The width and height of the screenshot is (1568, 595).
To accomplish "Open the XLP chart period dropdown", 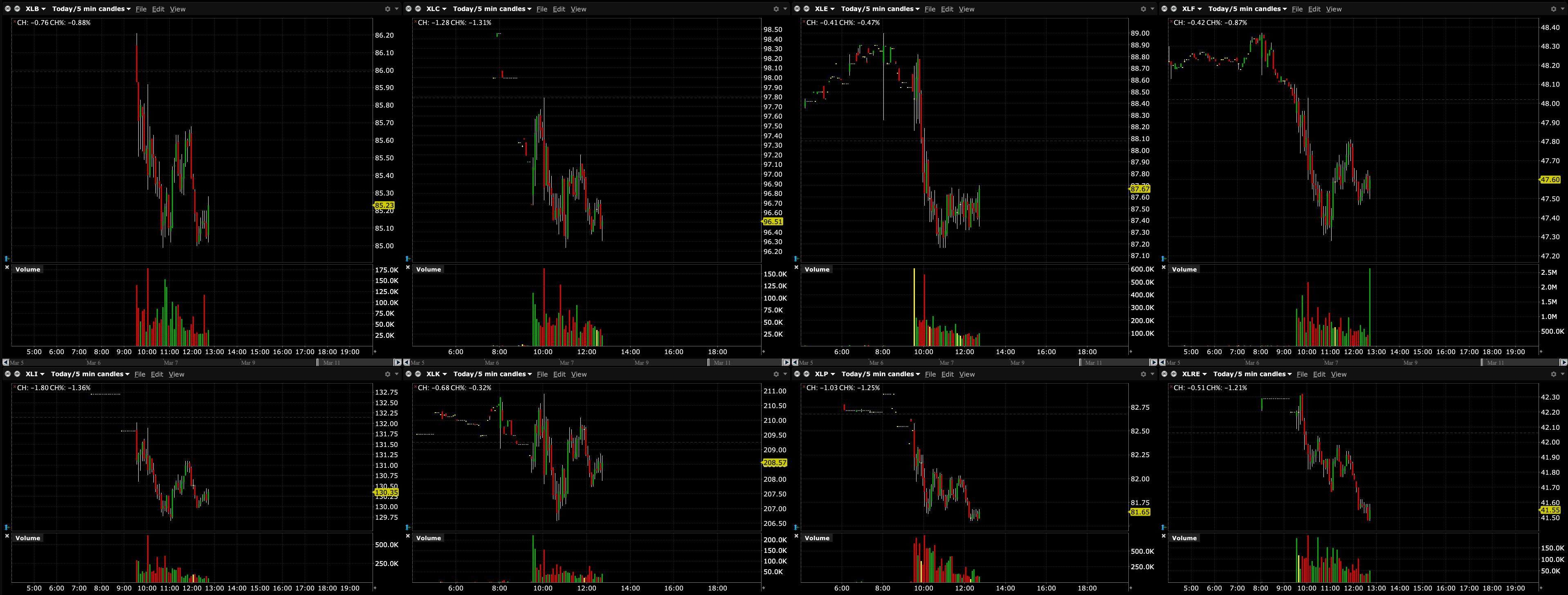I will (880, 374).
